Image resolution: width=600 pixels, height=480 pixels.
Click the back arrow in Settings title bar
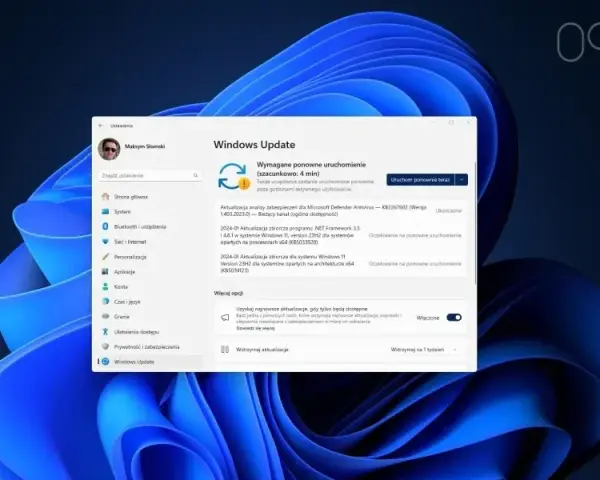[x=100, y=126]
